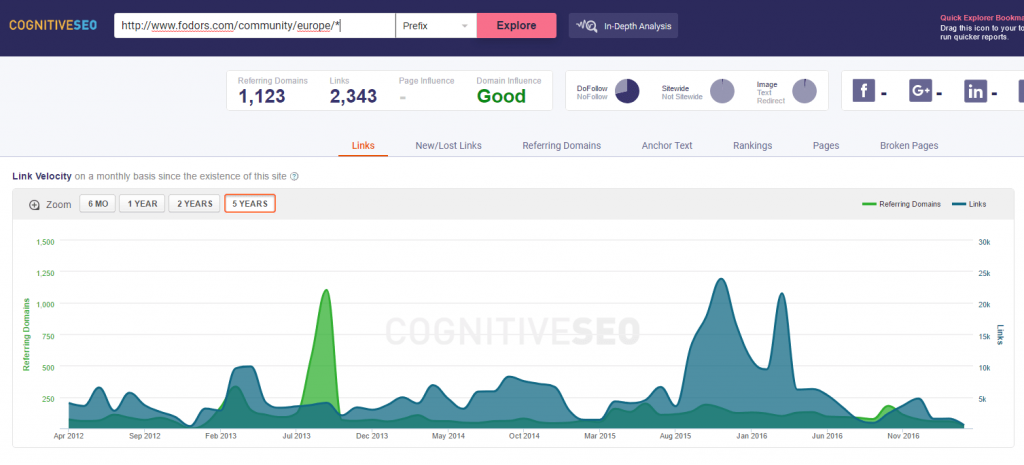Set chart zoom to 6 MO
The width and height of the screenshot is (1024, 465).
click(x=97, y=204)
